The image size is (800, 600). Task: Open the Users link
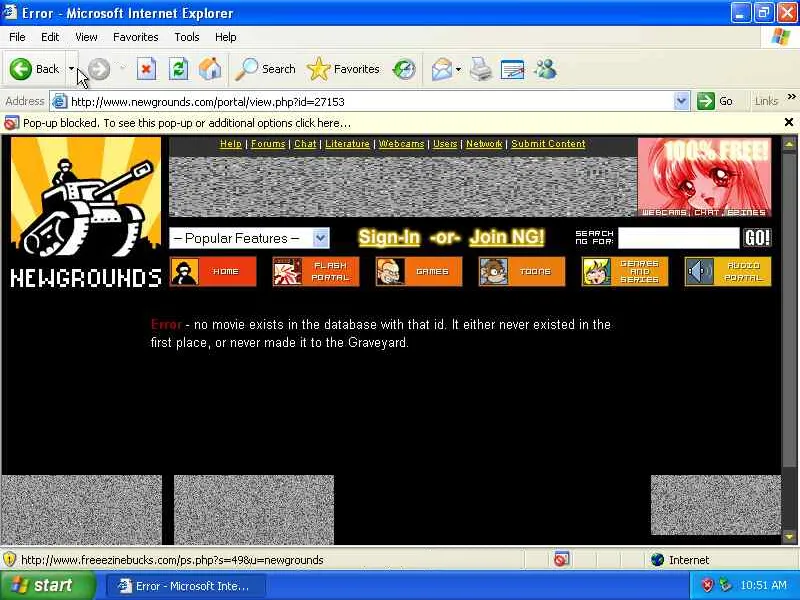445,144
